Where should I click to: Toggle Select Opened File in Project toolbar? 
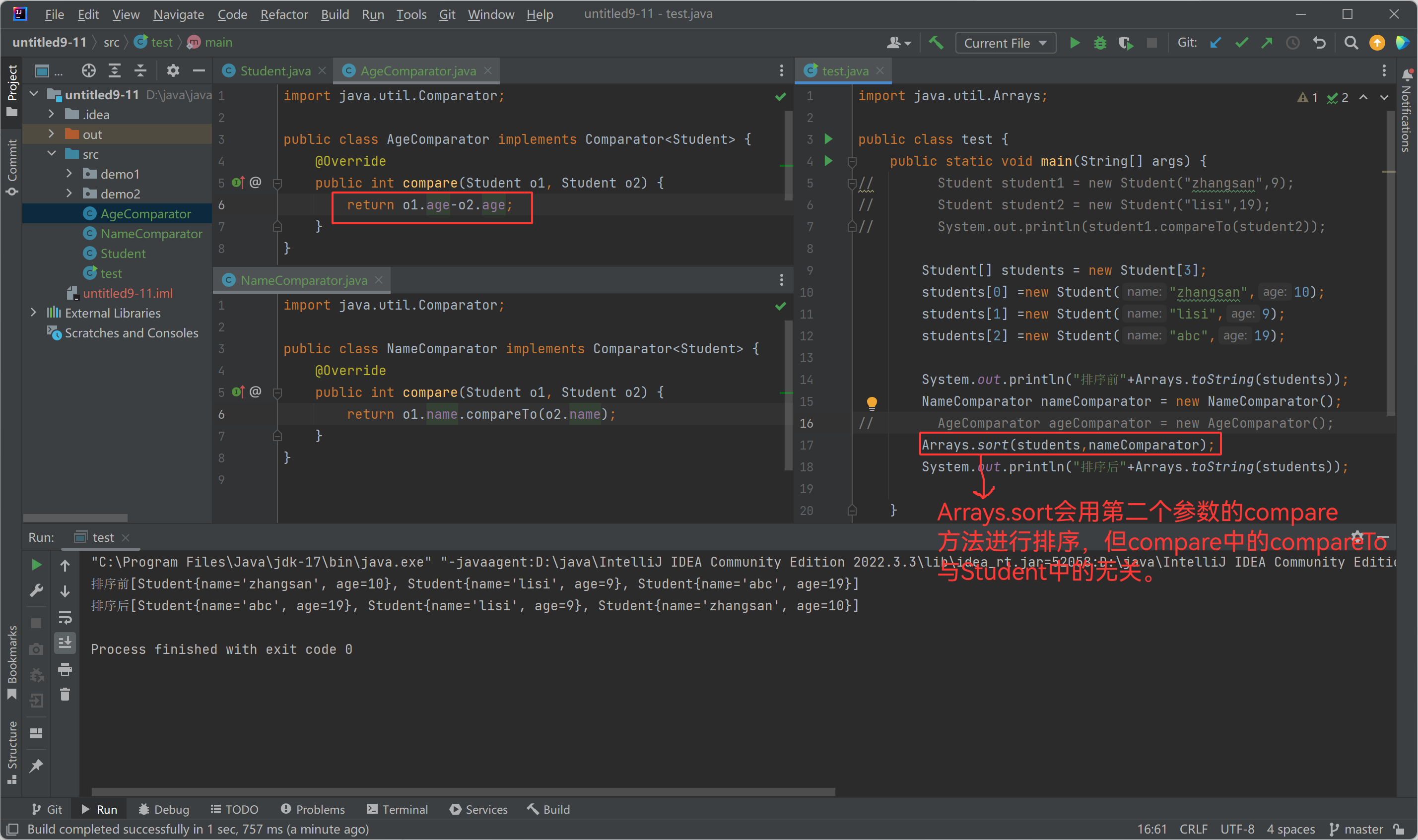pyautogui.click(x=88, y=70)
